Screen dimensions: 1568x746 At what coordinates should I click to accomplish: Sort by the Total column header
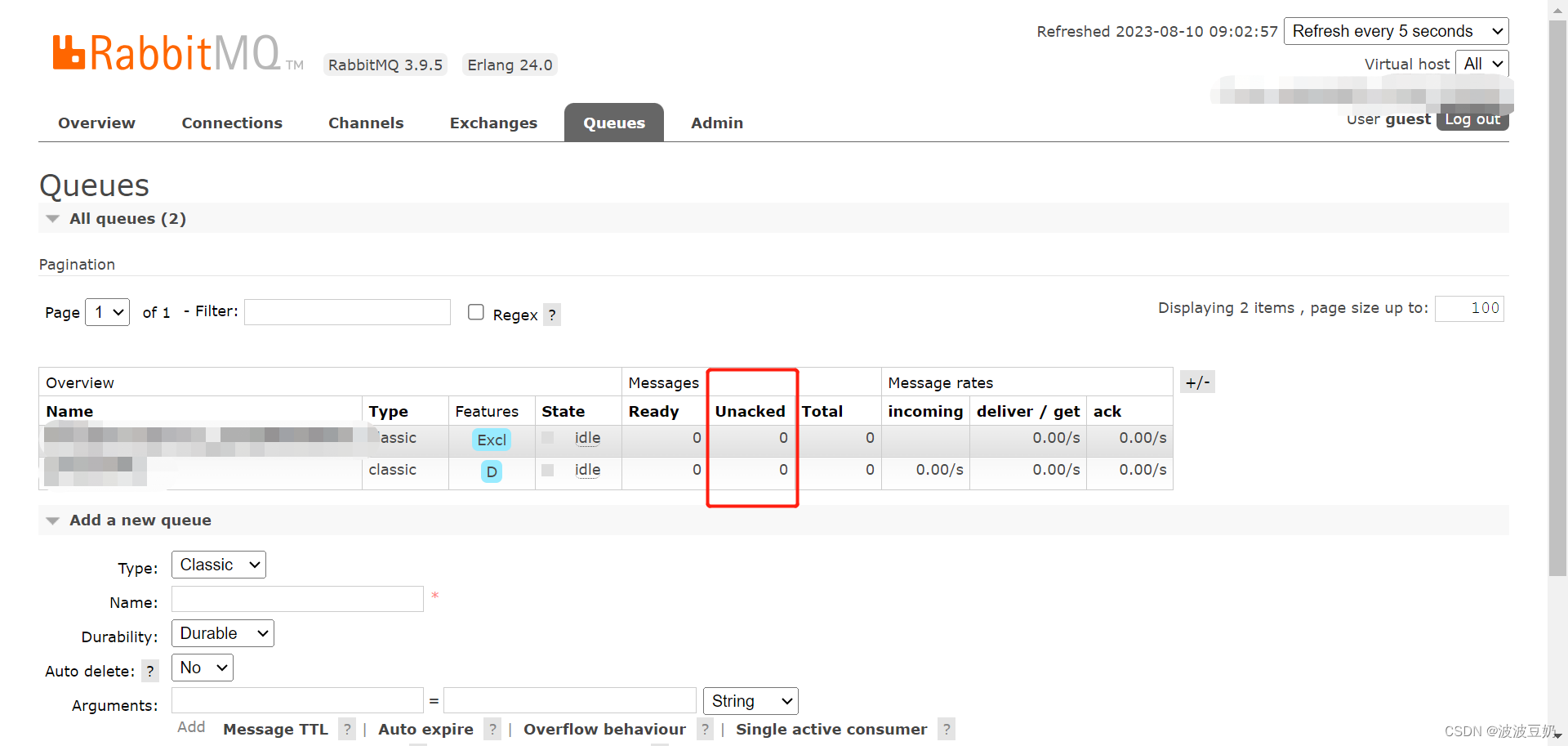click(822, 411)
